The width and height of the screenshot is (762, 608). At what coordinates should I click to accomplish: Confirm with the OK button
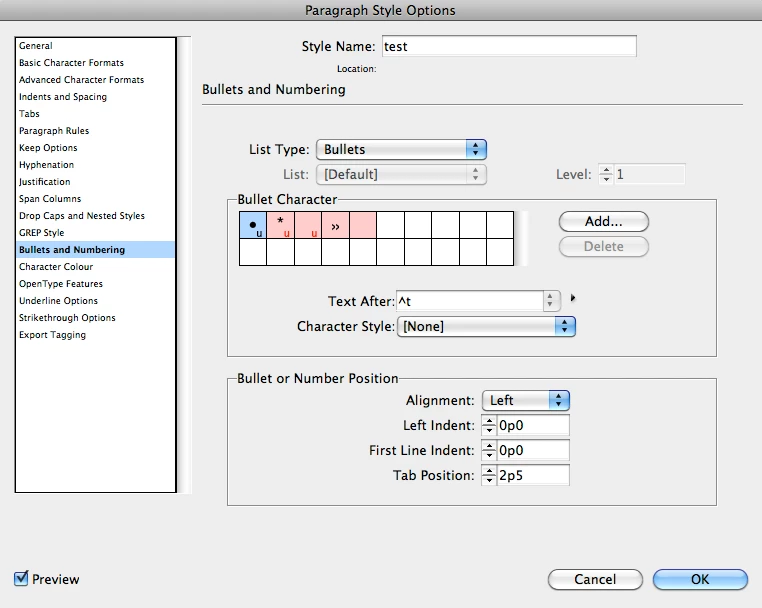coord(700,579)
